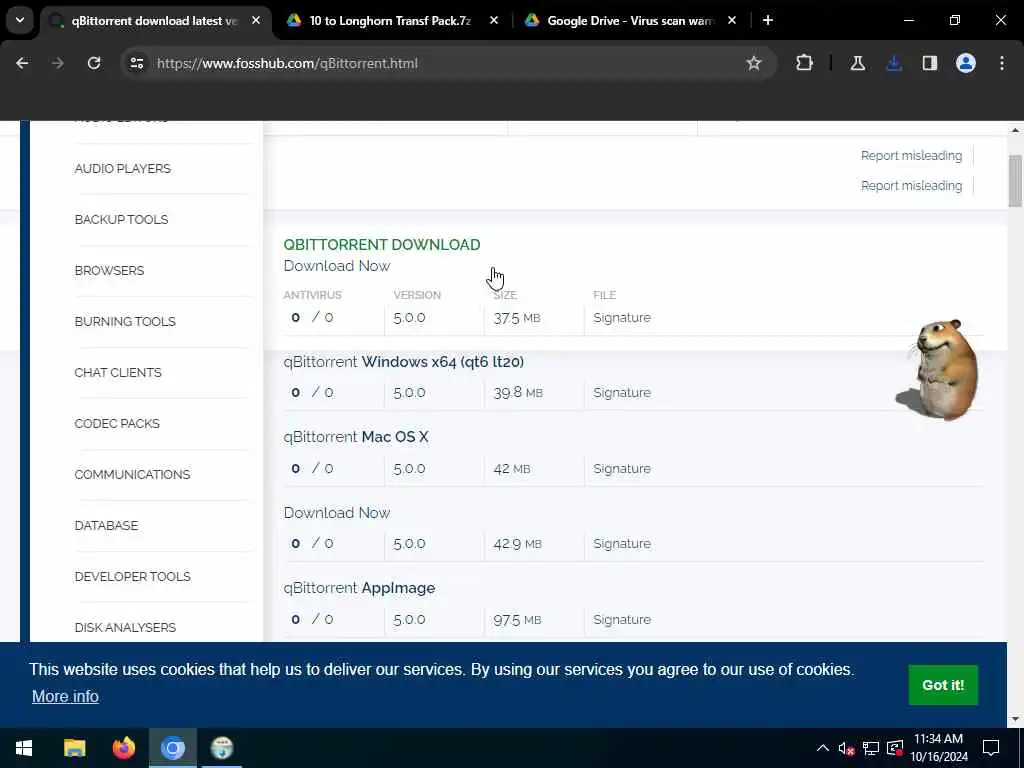Open DATABASE category

click(x=106, y=525)
